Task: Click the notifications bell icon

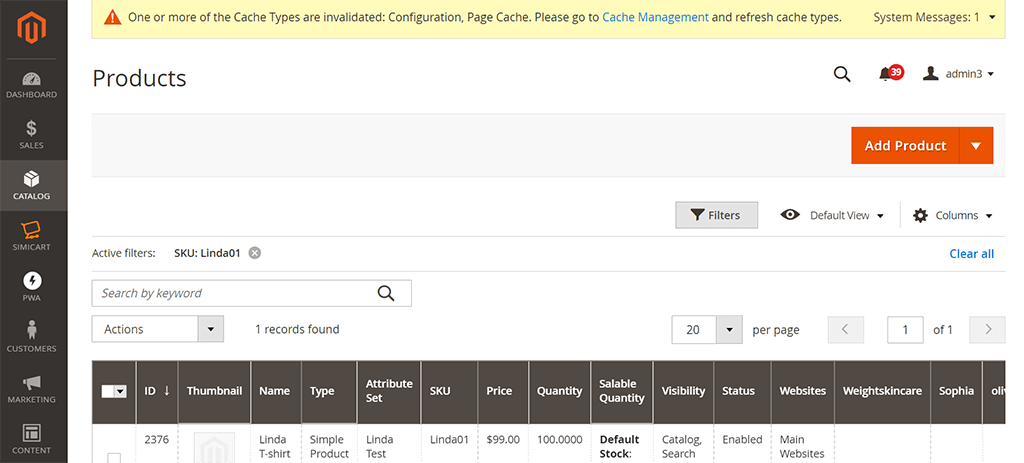Action: pos(886,74)
